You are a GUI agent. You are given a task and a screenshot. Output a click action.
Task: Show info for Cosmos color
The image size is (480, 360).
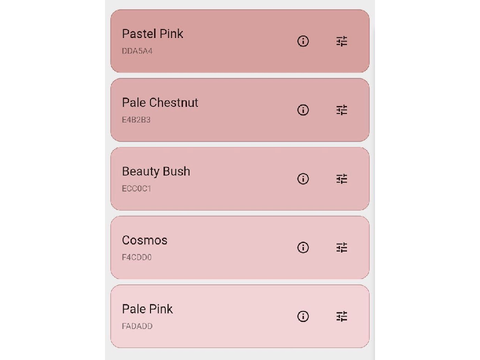[x=303, y=247]
